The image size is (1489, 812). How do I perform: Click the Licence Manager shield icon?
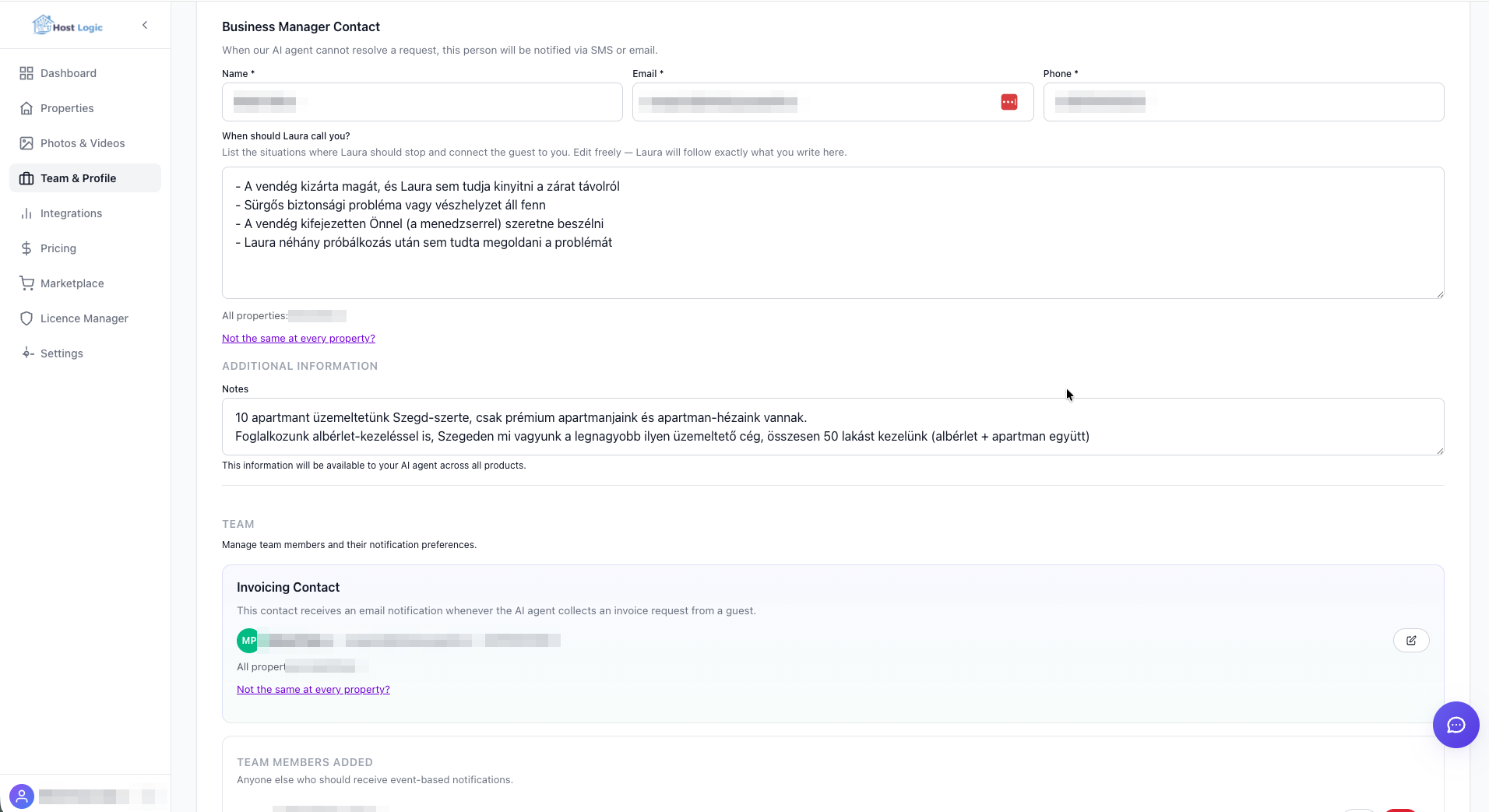coord(26,318)
